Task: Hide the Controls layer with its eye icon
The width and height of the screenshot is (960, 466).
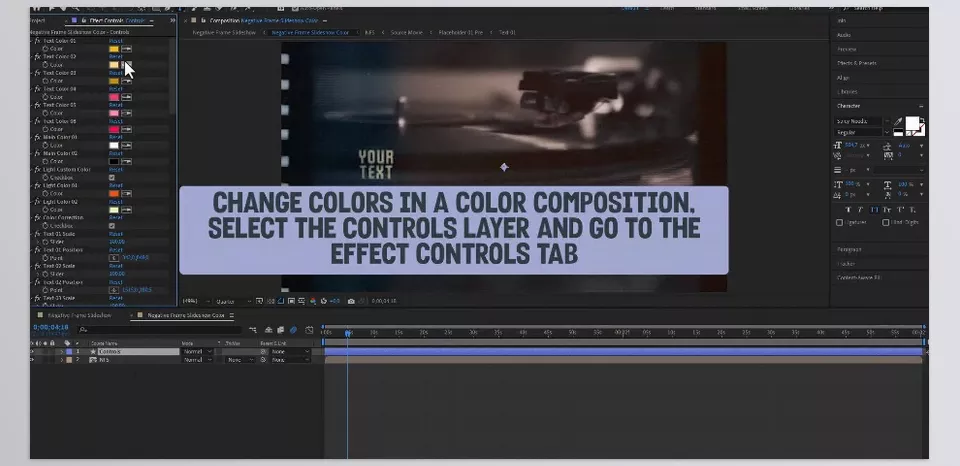Action: [x=32, y=351]
